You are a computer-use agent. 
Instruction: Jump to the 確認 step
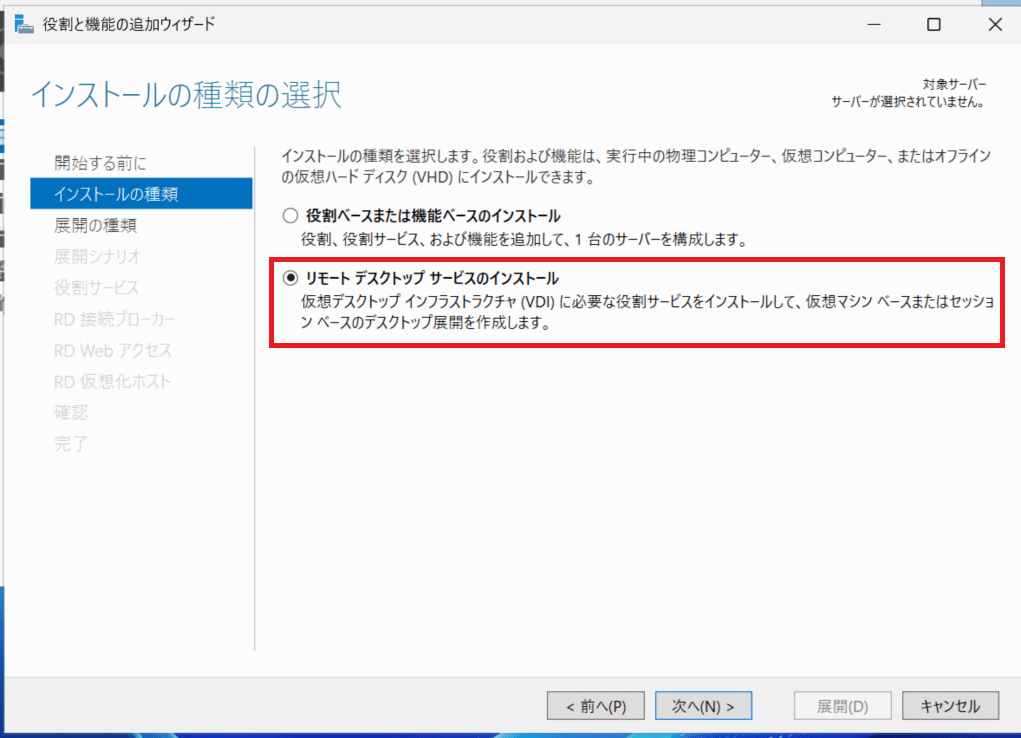pos(71,412)
